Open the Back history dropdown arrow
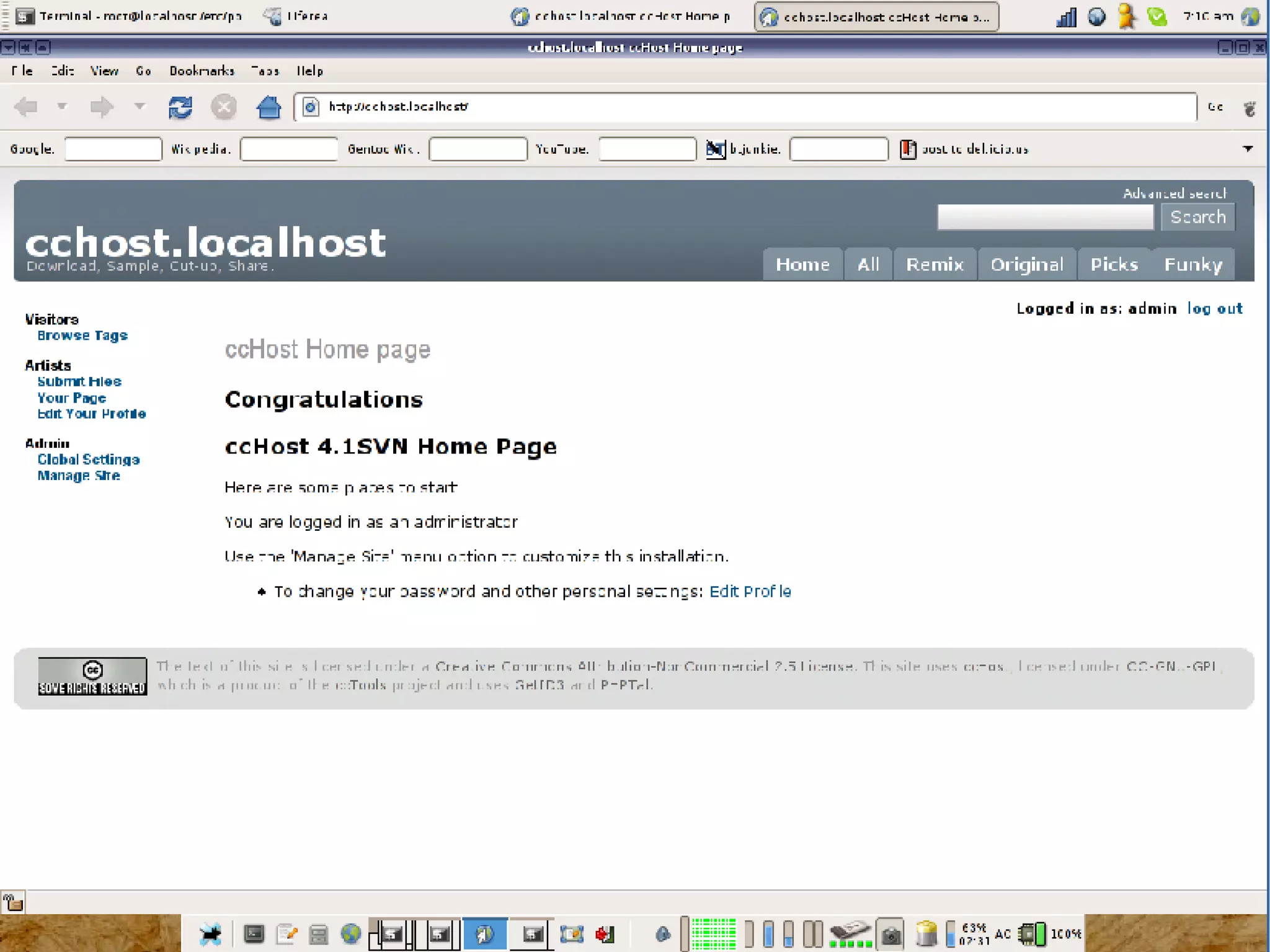This screenshot has height=952, width=1270. click(x=62, y=107)
